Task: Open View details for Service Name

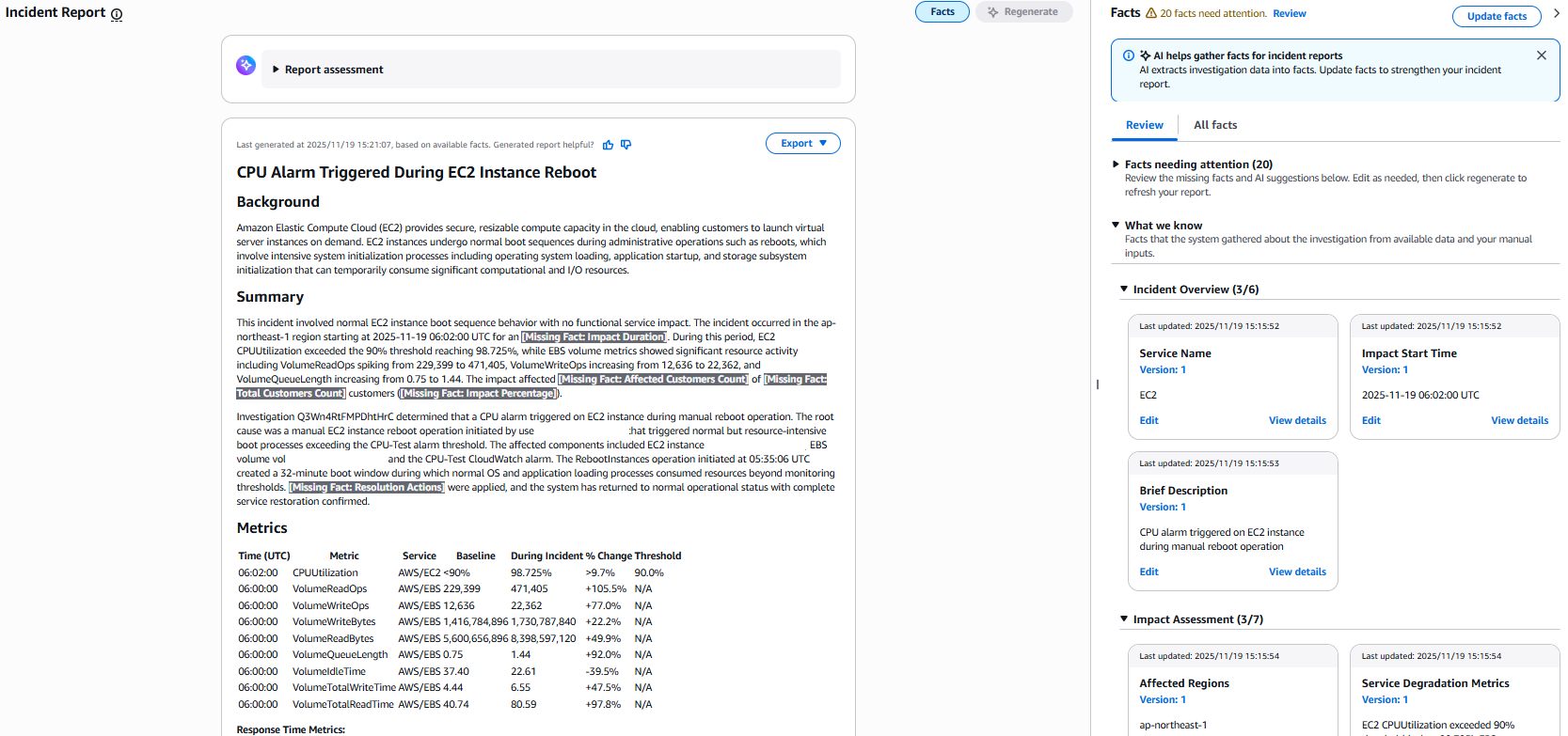Action: tap(1296, 421)
